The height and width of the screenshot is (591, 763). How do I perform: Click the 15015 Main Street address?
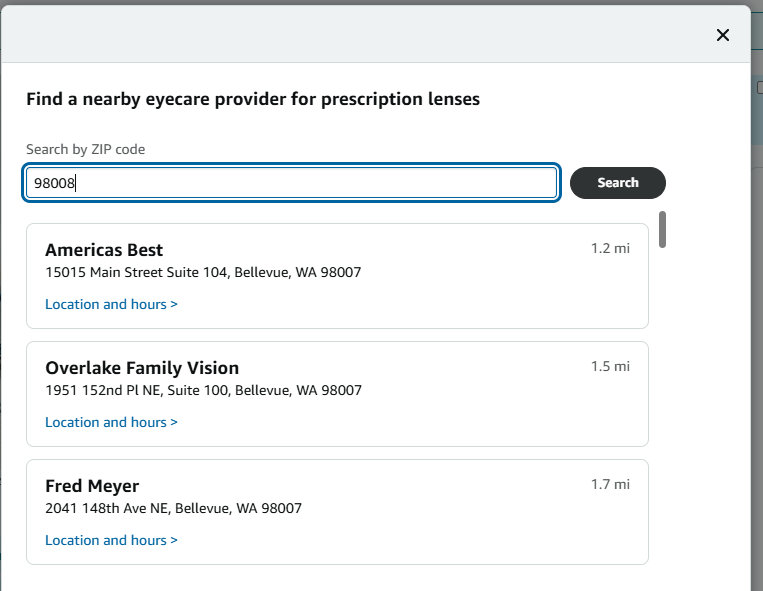[x=203, y=272]
